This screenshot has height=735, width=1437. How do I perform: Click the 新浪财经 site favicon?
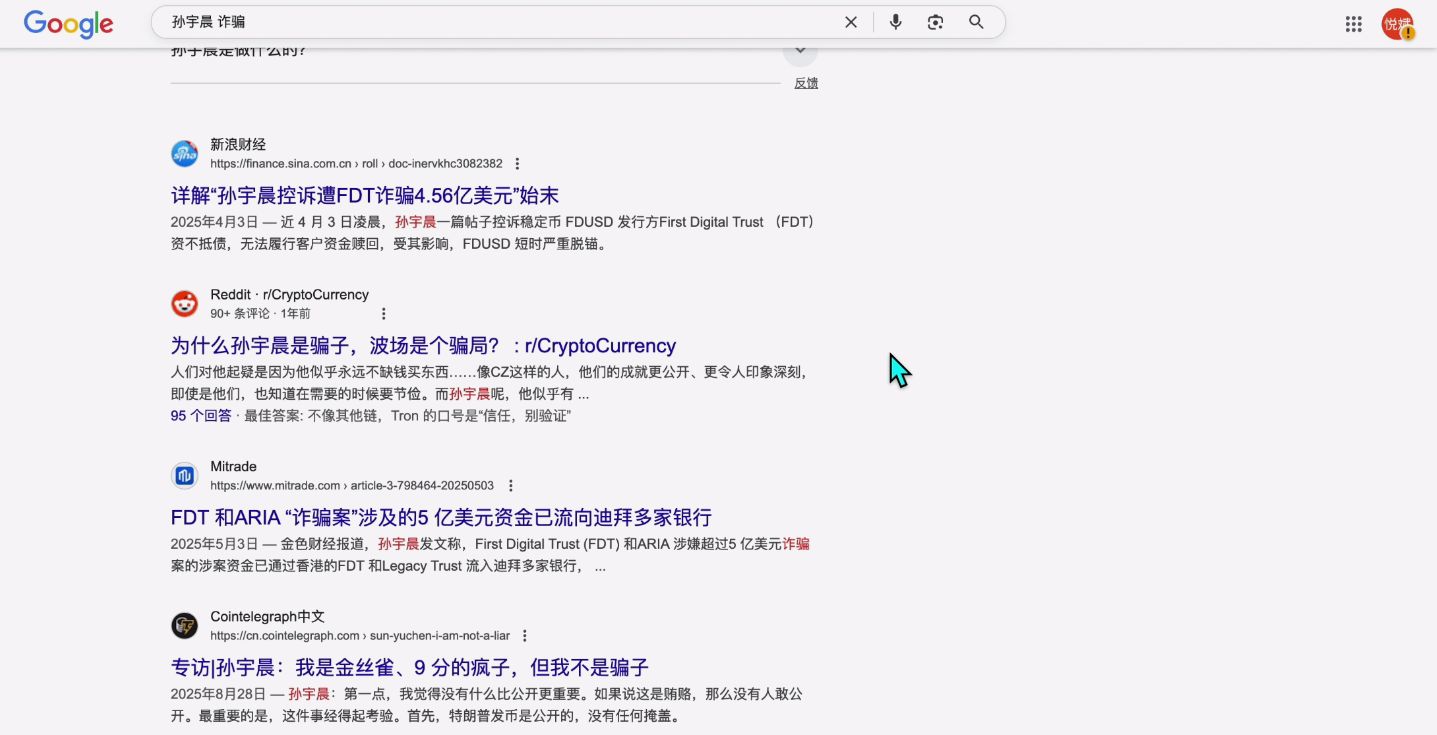click(184, 153)
